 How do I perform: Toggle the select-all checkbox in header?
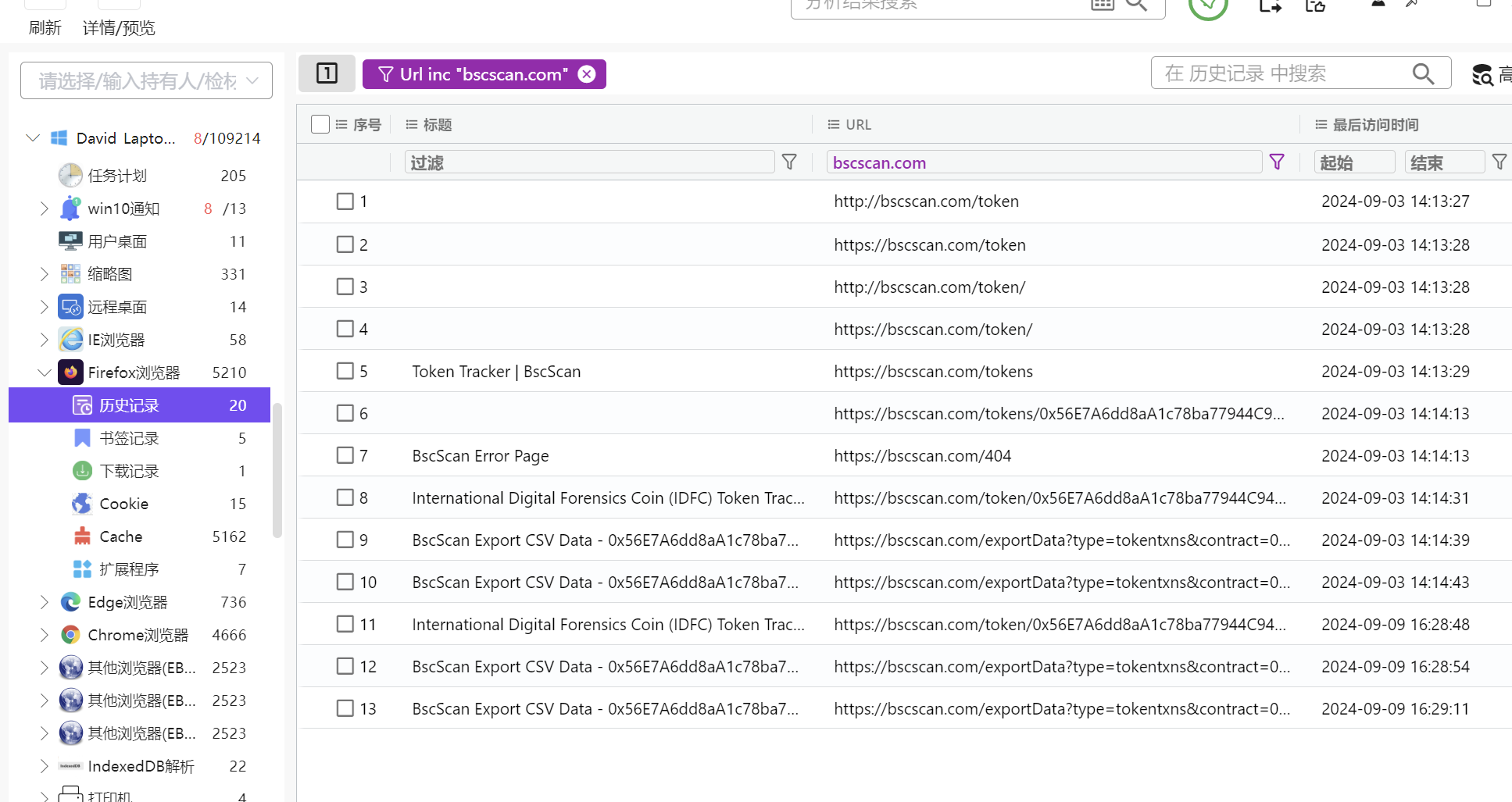pos(320,124)
